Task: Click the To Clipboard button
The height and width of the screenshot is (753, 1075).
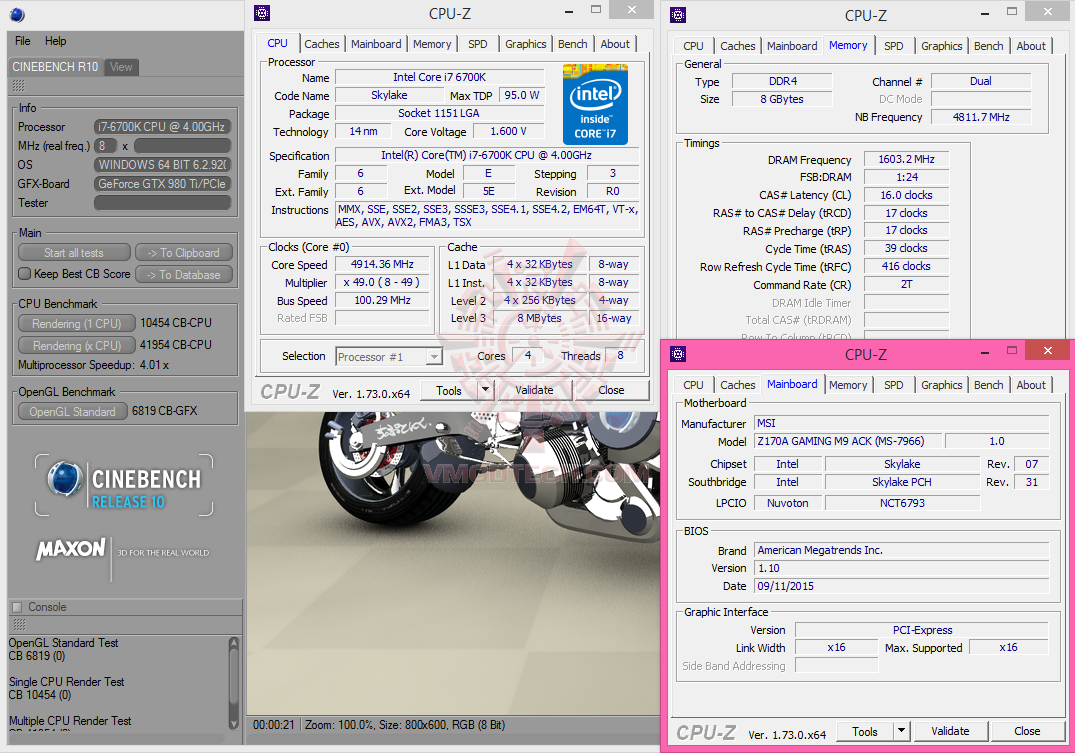Action: 184,252
